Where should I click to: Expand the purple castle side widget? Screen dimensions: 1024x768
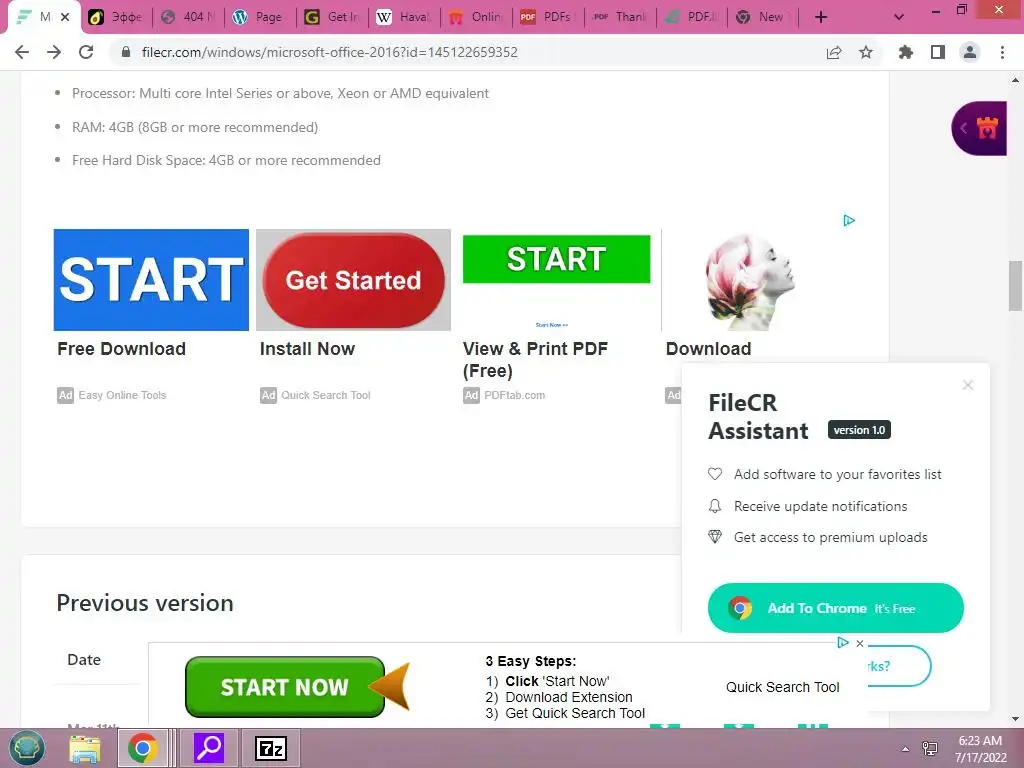(979, 128)
